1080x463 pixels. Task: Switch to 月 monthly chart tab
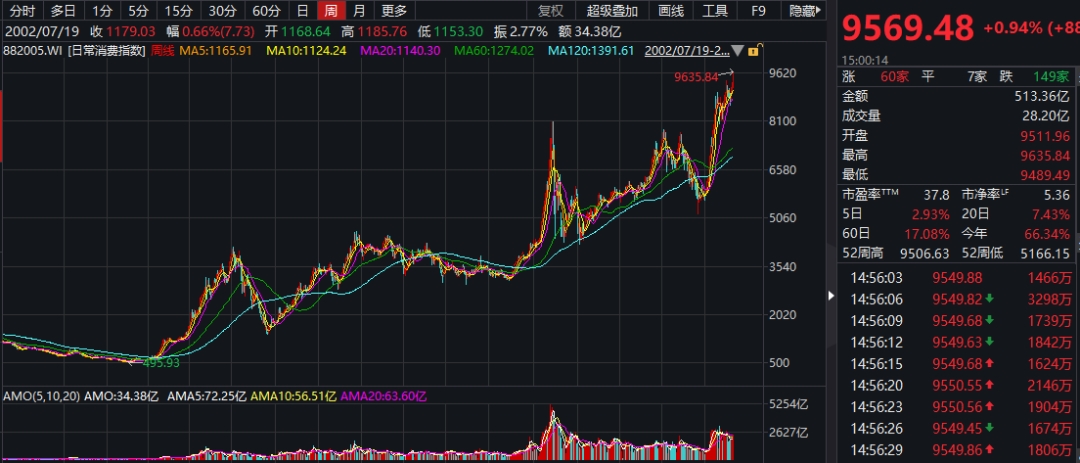359,10
